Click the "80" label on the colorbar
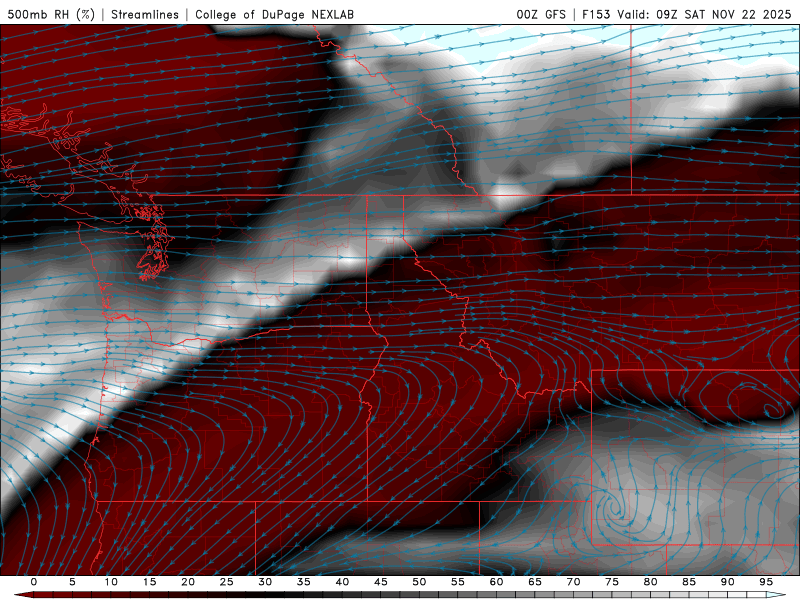 point(651,582)
